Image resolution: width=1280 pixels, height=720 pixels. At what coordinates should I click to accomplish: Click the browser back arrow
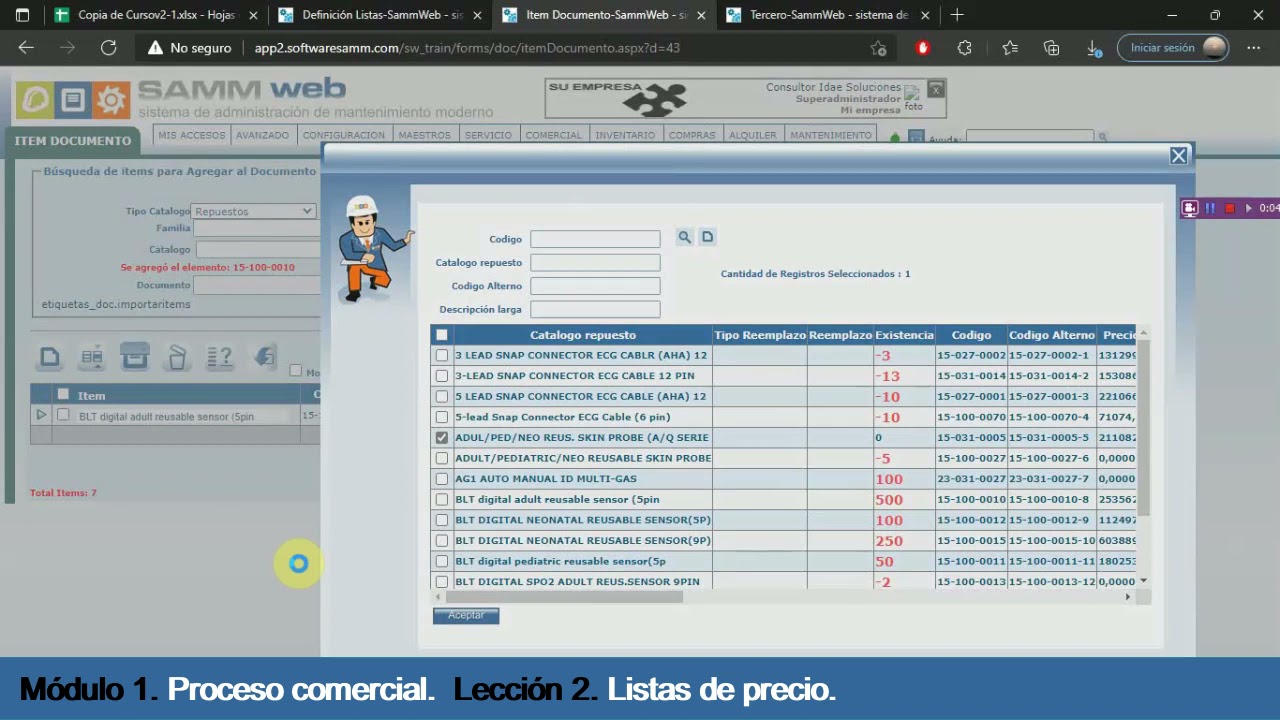point(26,47)
